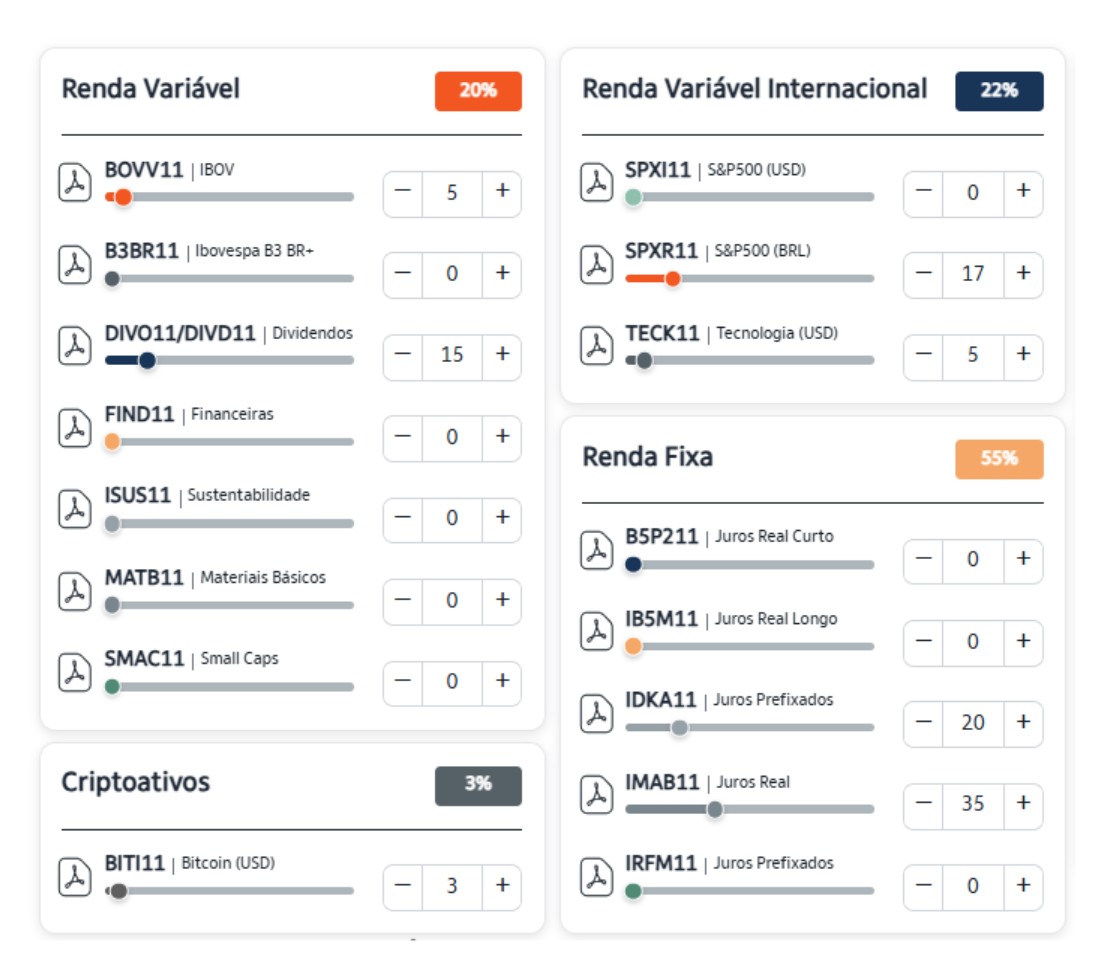Open the IDKA11 PDF document icon
Screen dimensions: 1103x975
point(597,713)
